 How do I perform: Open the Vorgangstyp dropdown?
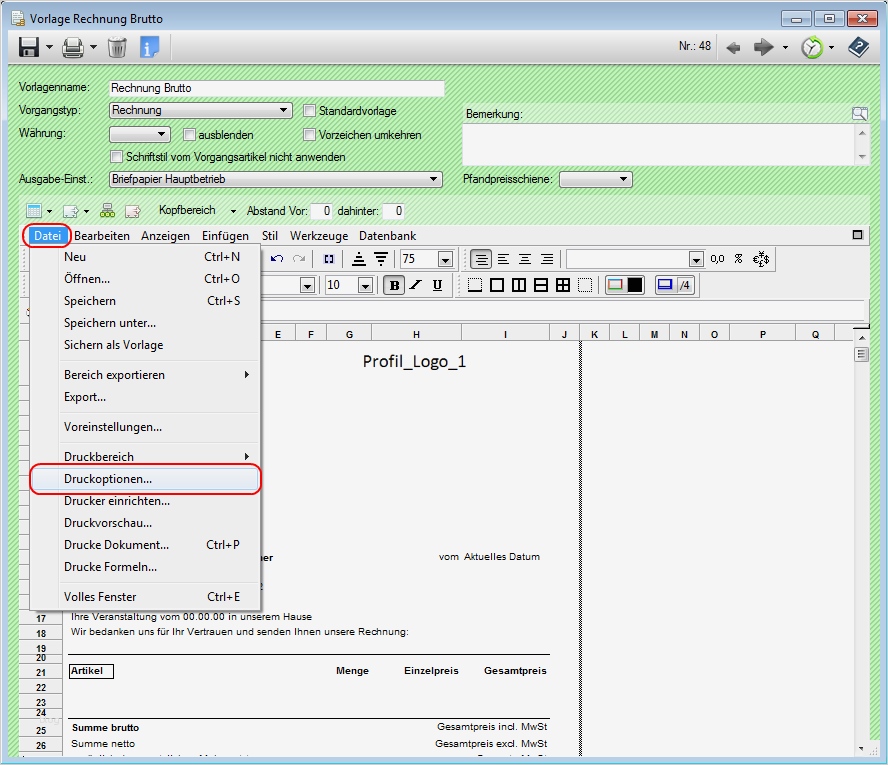click(284, 111)
